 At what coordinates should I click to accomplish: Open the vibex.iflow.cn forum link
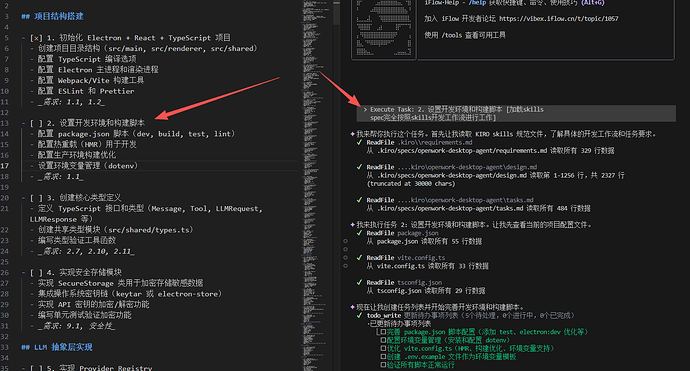click(558, 19)
